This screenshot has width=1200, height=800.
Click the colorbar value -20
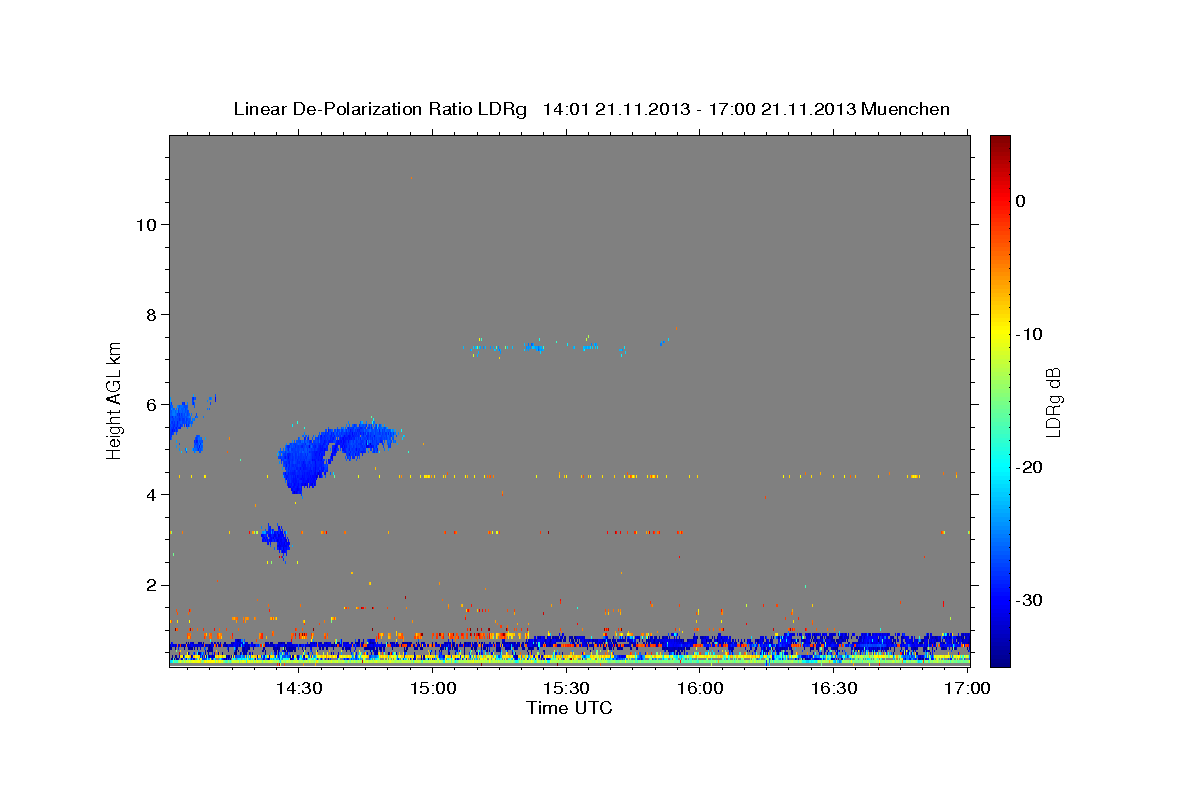tap(1030, 467)
